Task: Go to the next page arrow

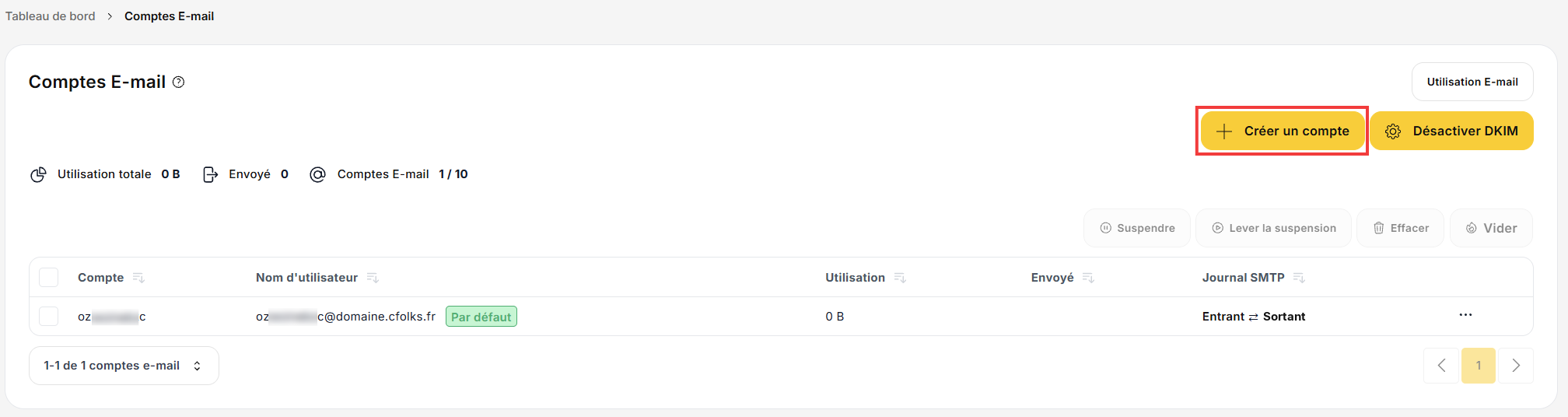Action: [1516, 366]
